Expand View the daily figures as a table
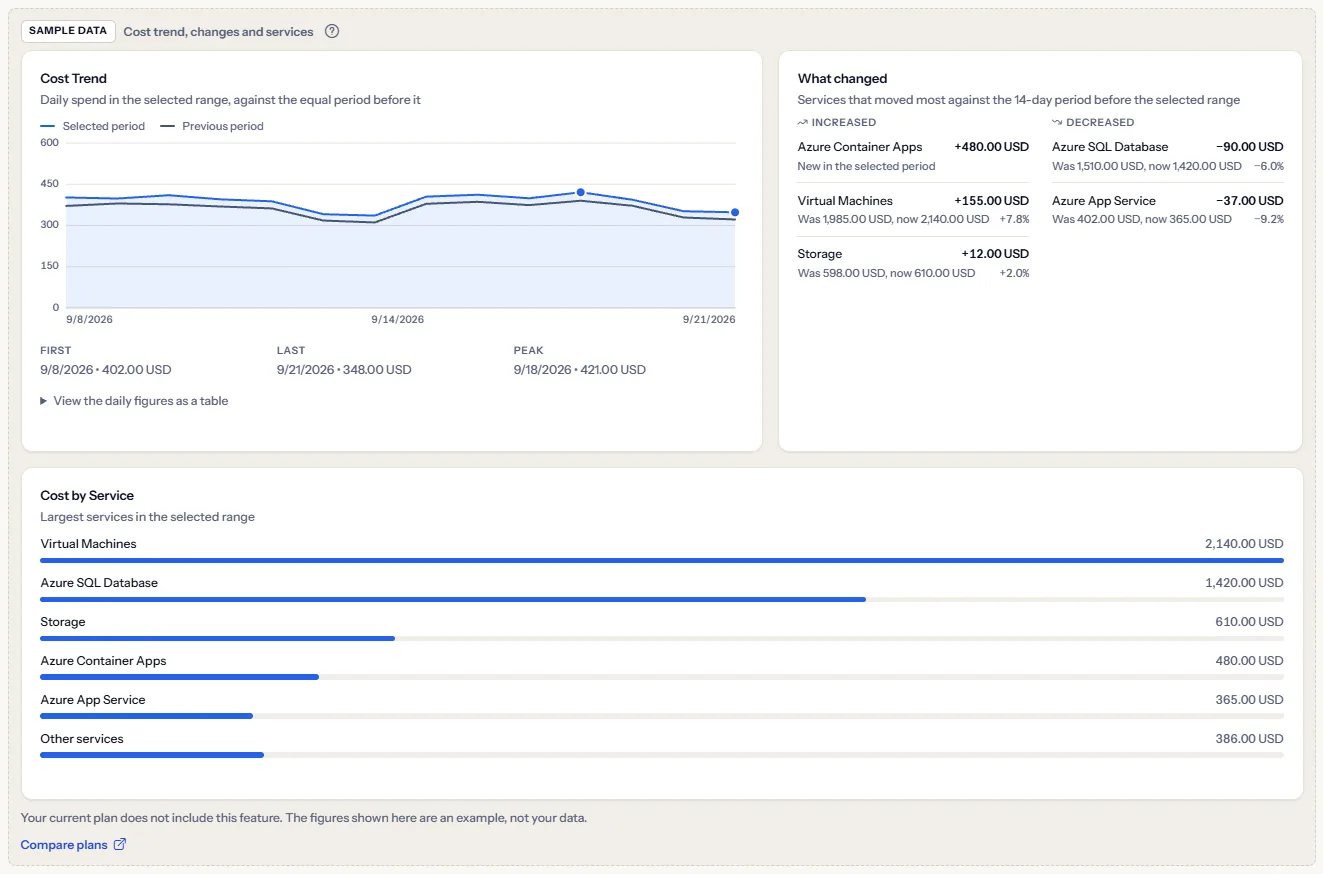The width and height of the screenshot is (1323, 874). tap(134, 401)
